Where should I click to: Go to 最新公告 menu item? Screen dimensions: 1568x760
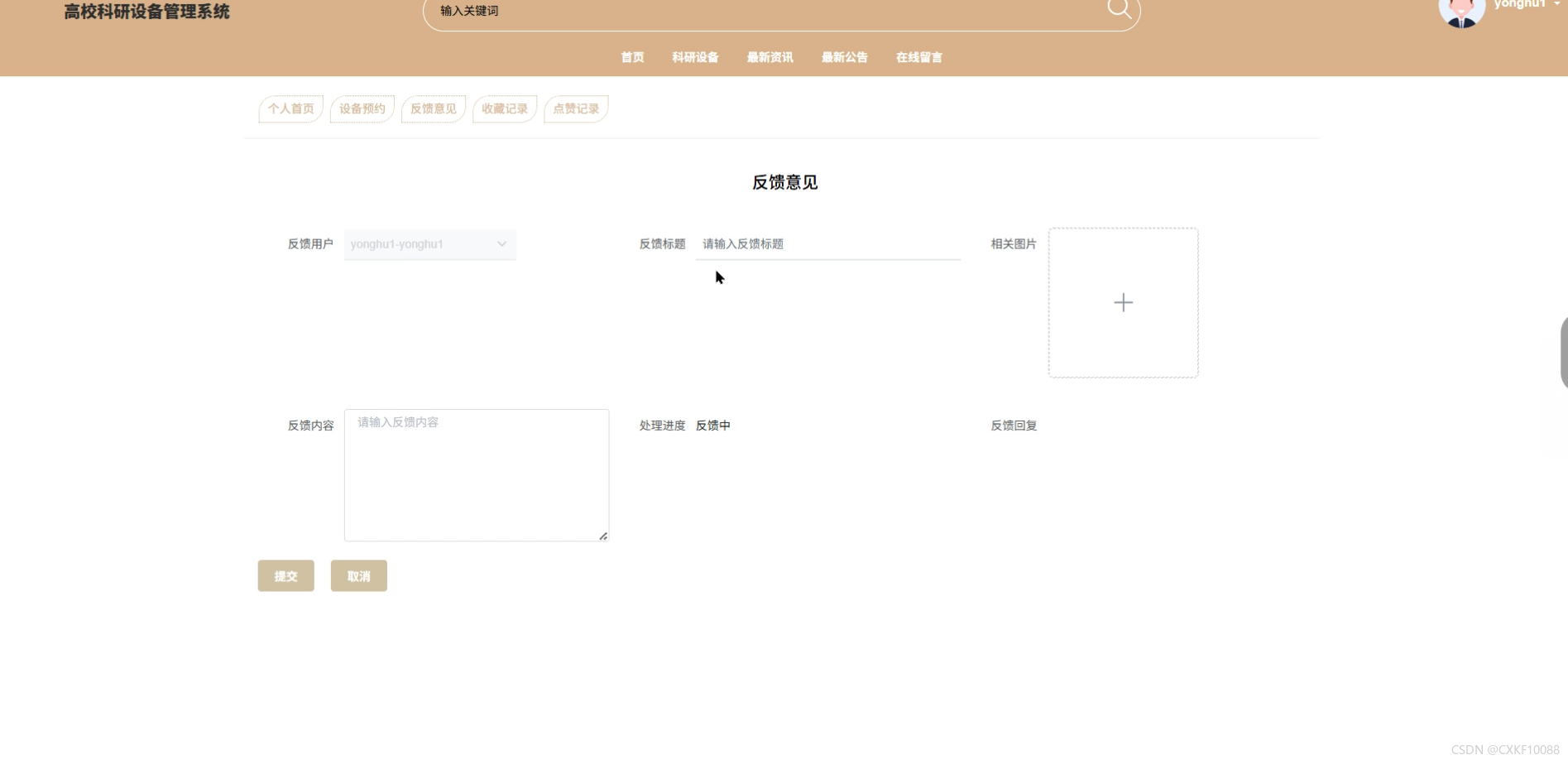click(844, 57)
